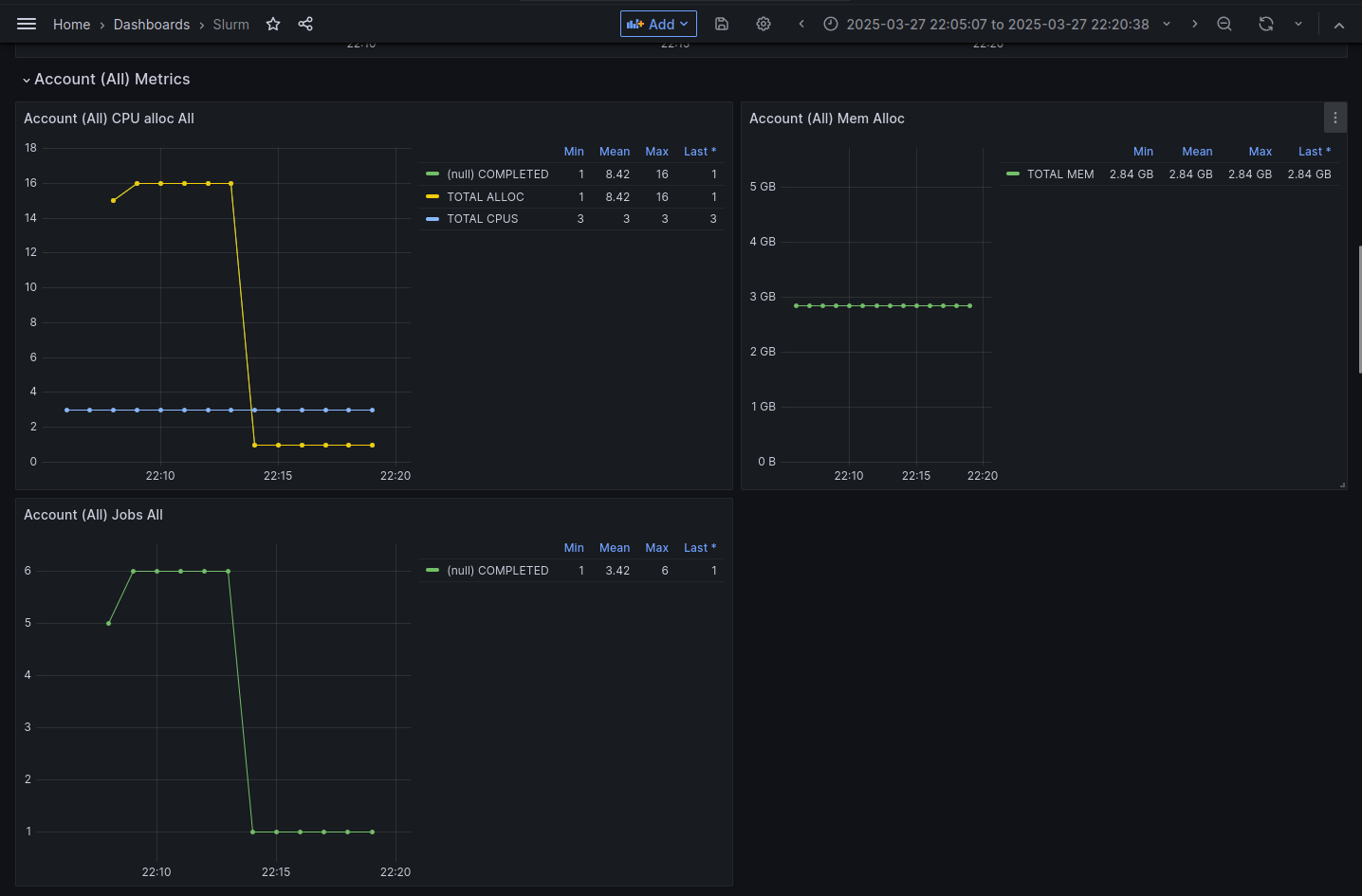Collapse top toolbar with chevron up
Image resolution: width=1362 pixels, height=896 pixels.
tap(1339, 25)
